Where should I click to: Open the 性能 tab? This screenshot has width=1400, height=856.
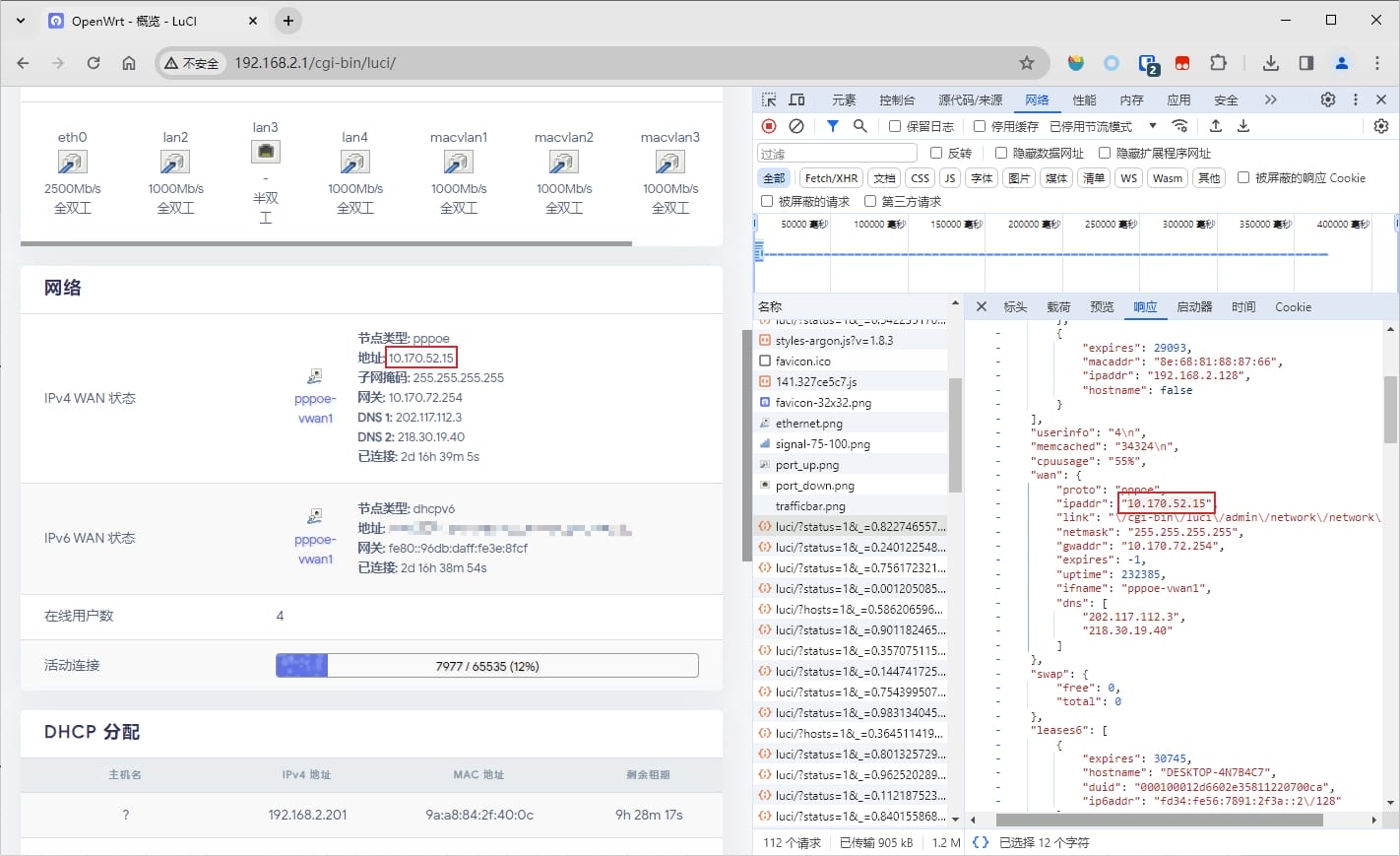(1084, 99)
